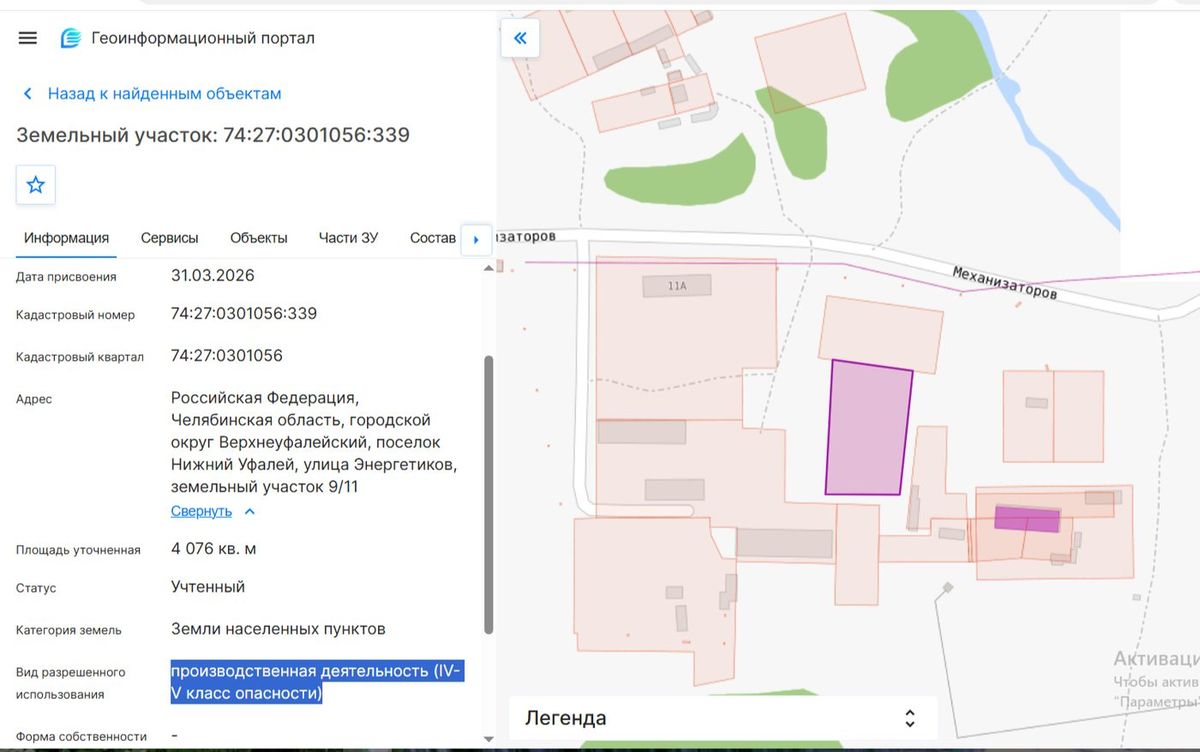Click the Площадь уточненная label
1200x752 pixels.
[x=78, y=550]
